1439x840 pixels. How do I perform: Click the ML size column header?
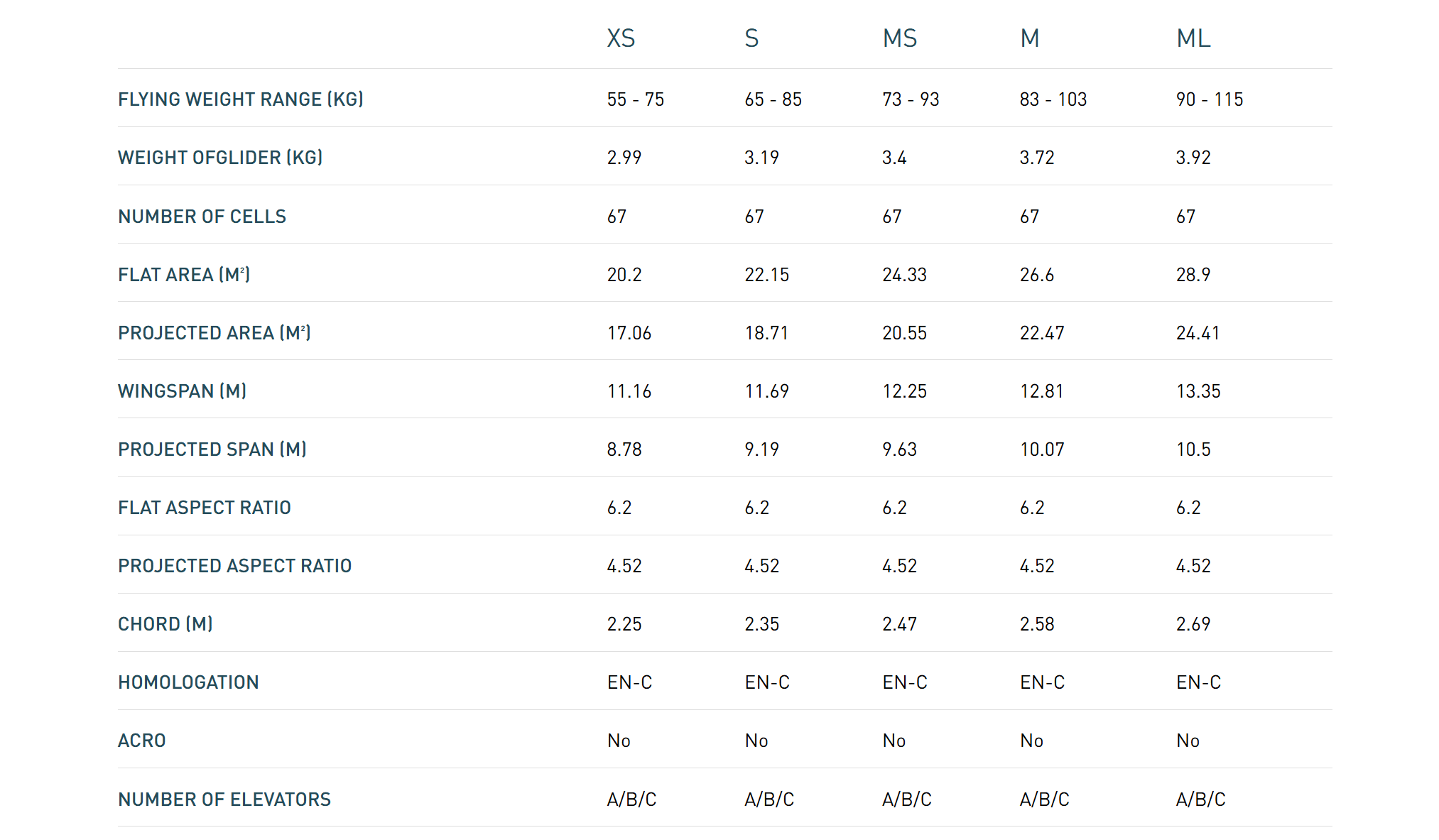(x=1193, y=38)
